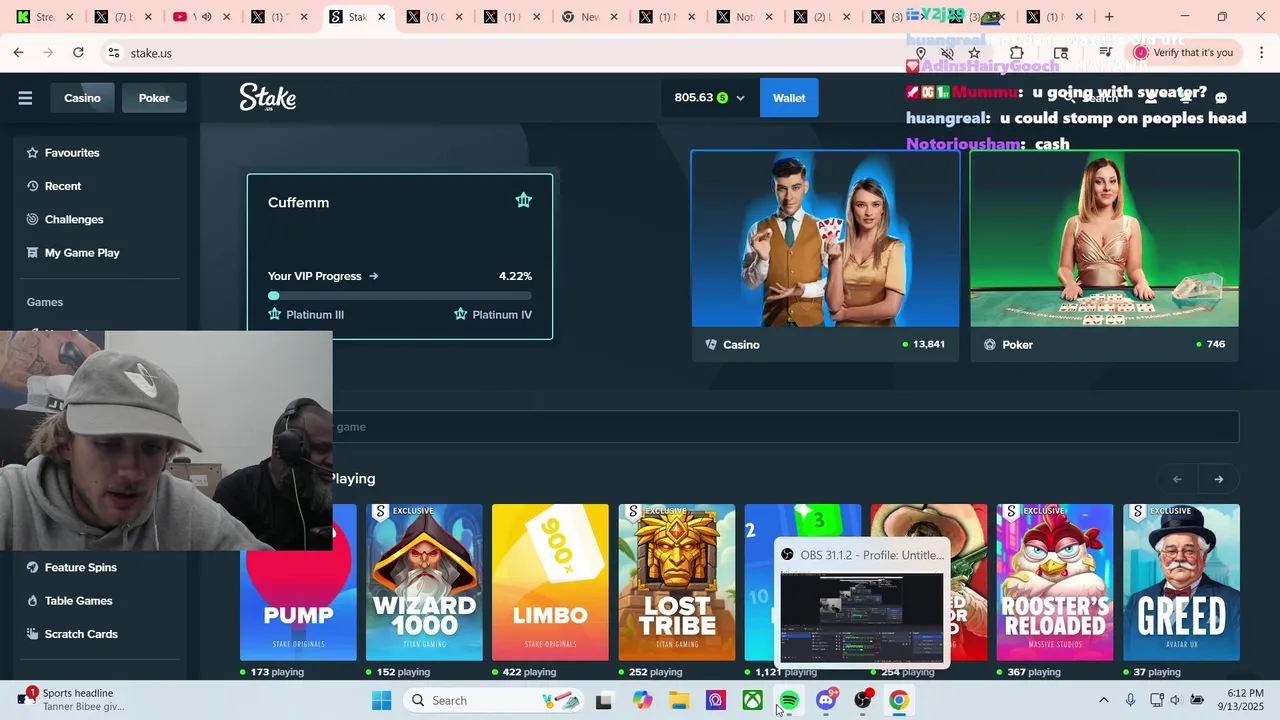Open Challenges from the sidebar
The width and height of the screenshot is (1280, 720).
click(74, 219)
